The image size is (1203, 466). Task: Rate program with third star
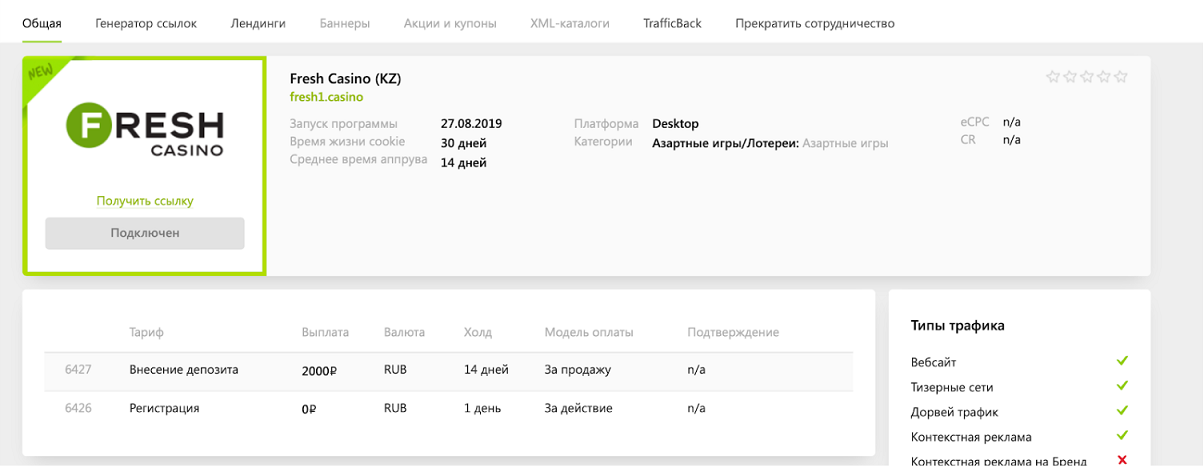1087,76
